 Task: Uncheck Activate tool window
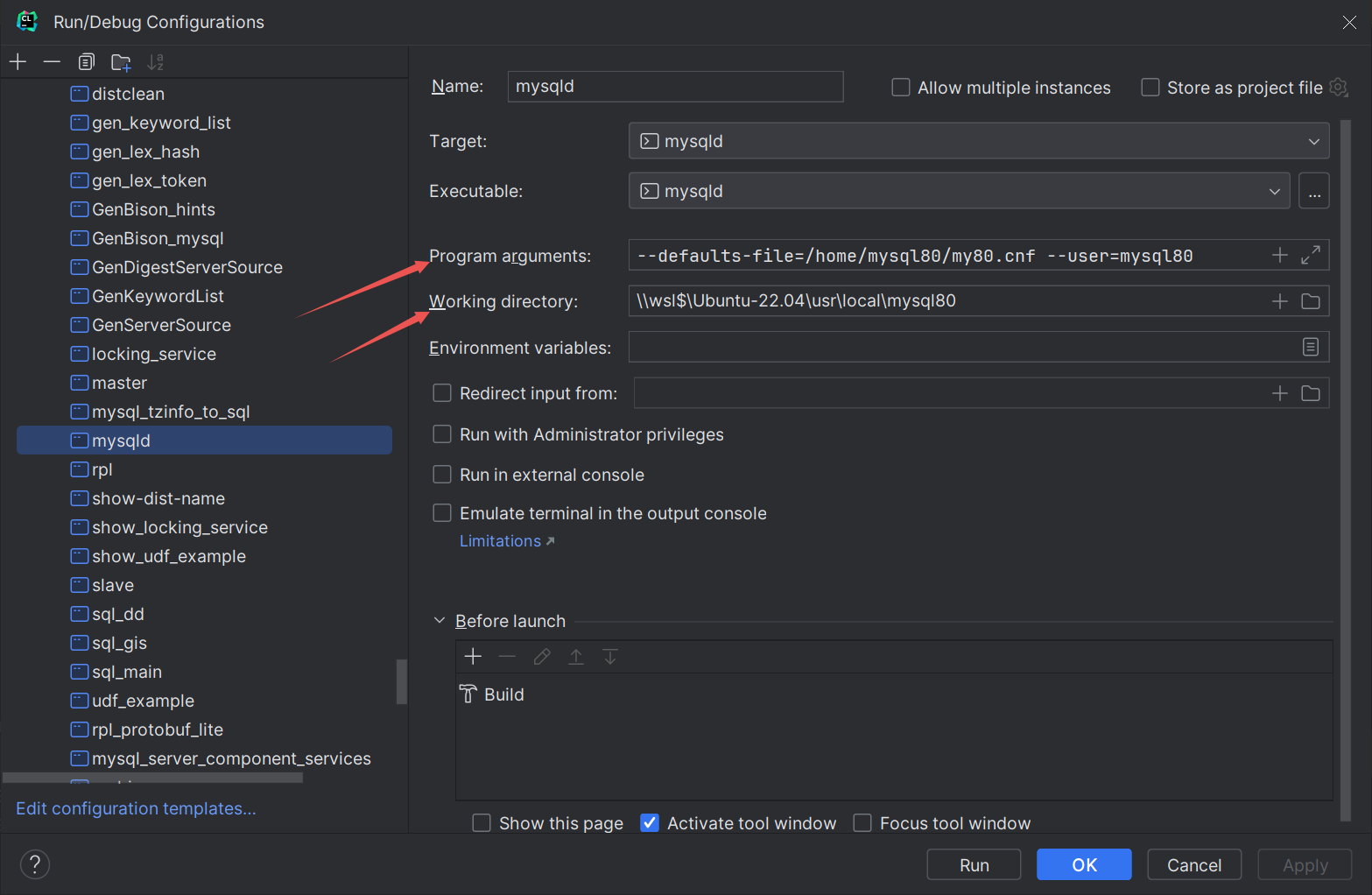pyautogui.click(x=650, y=823)
